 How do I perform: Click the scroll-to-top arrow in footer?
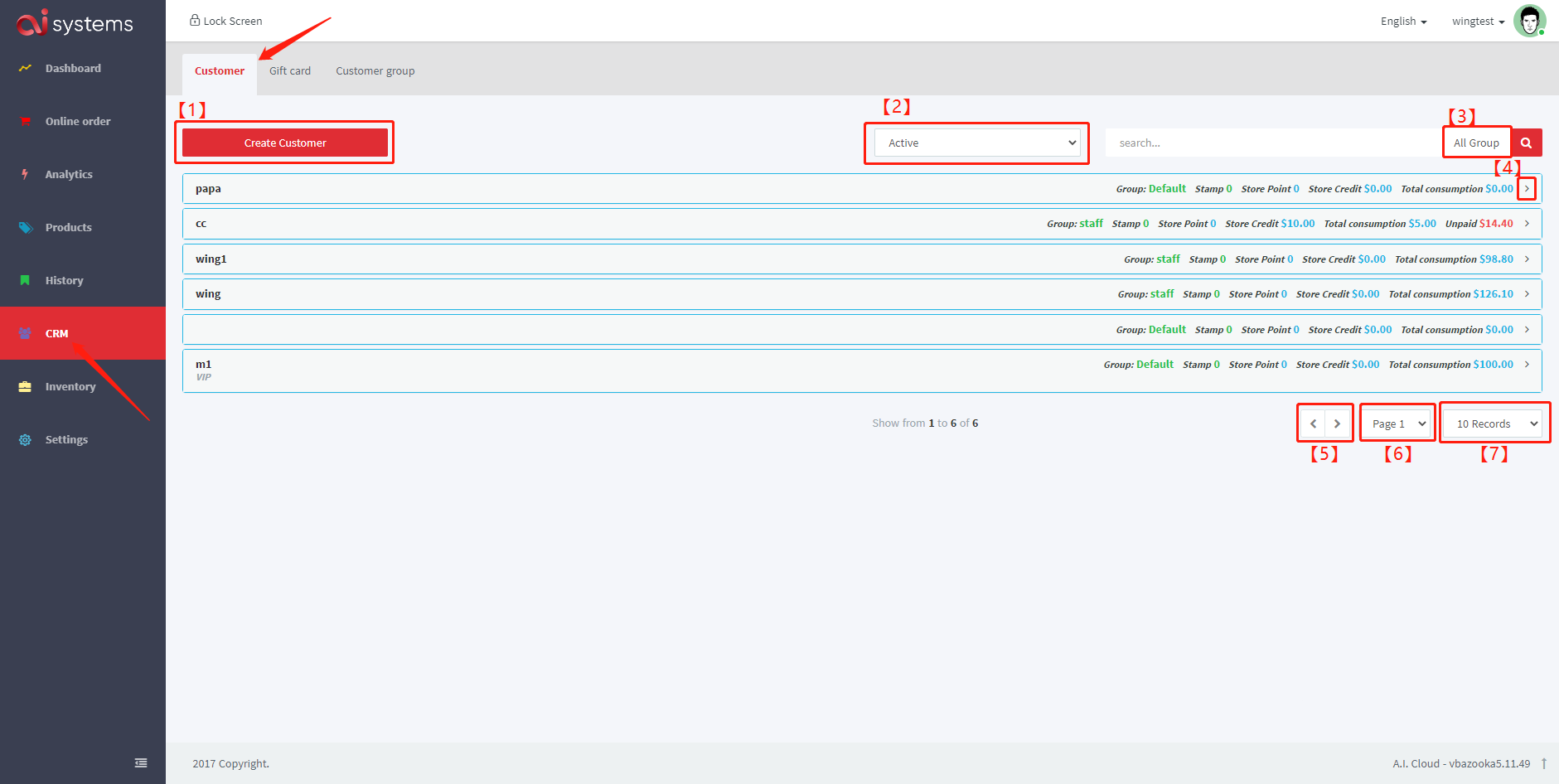[x=1544, y=763]
